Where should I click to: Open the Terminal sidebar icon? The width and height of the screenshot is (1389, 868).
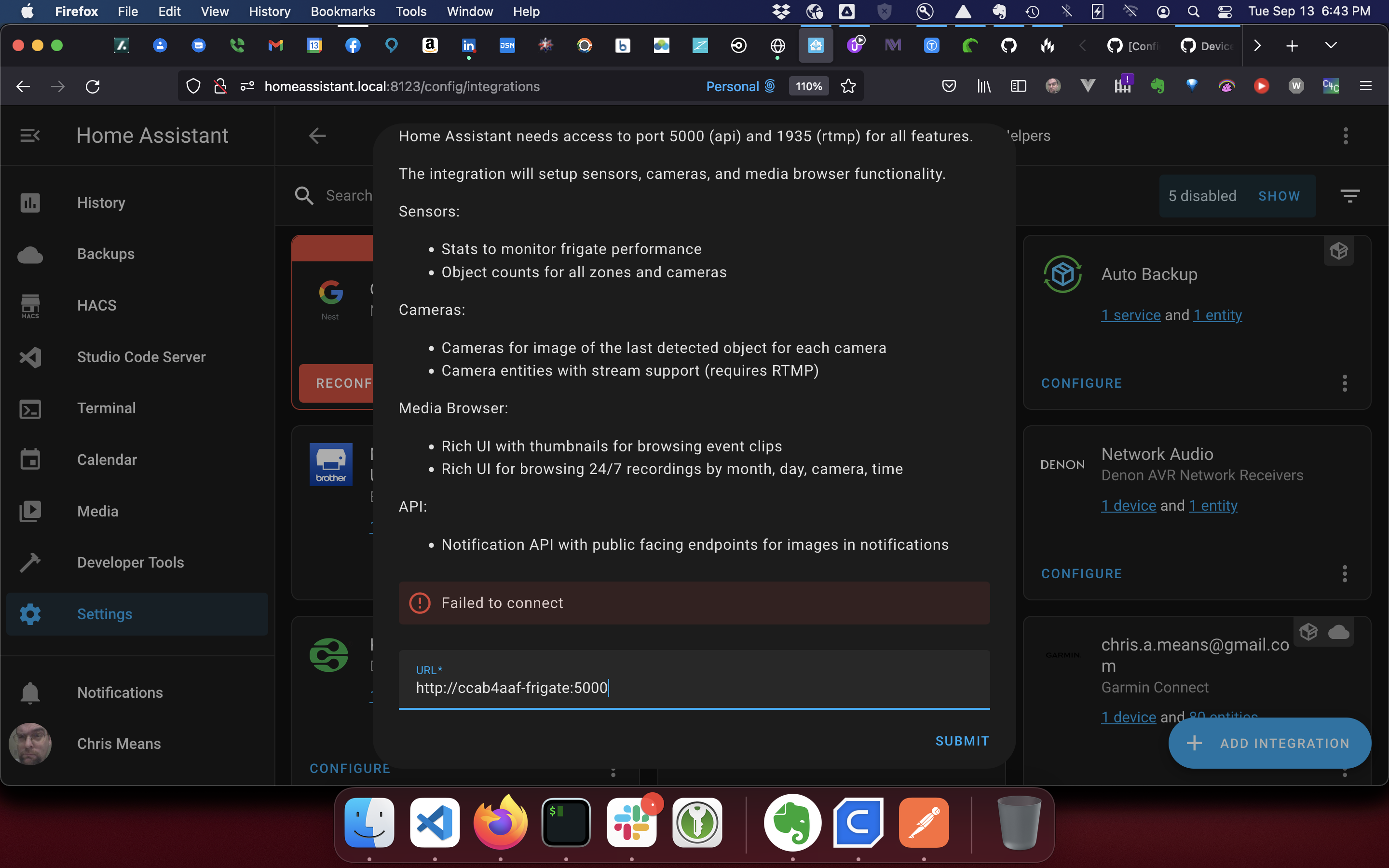point(30,408)
